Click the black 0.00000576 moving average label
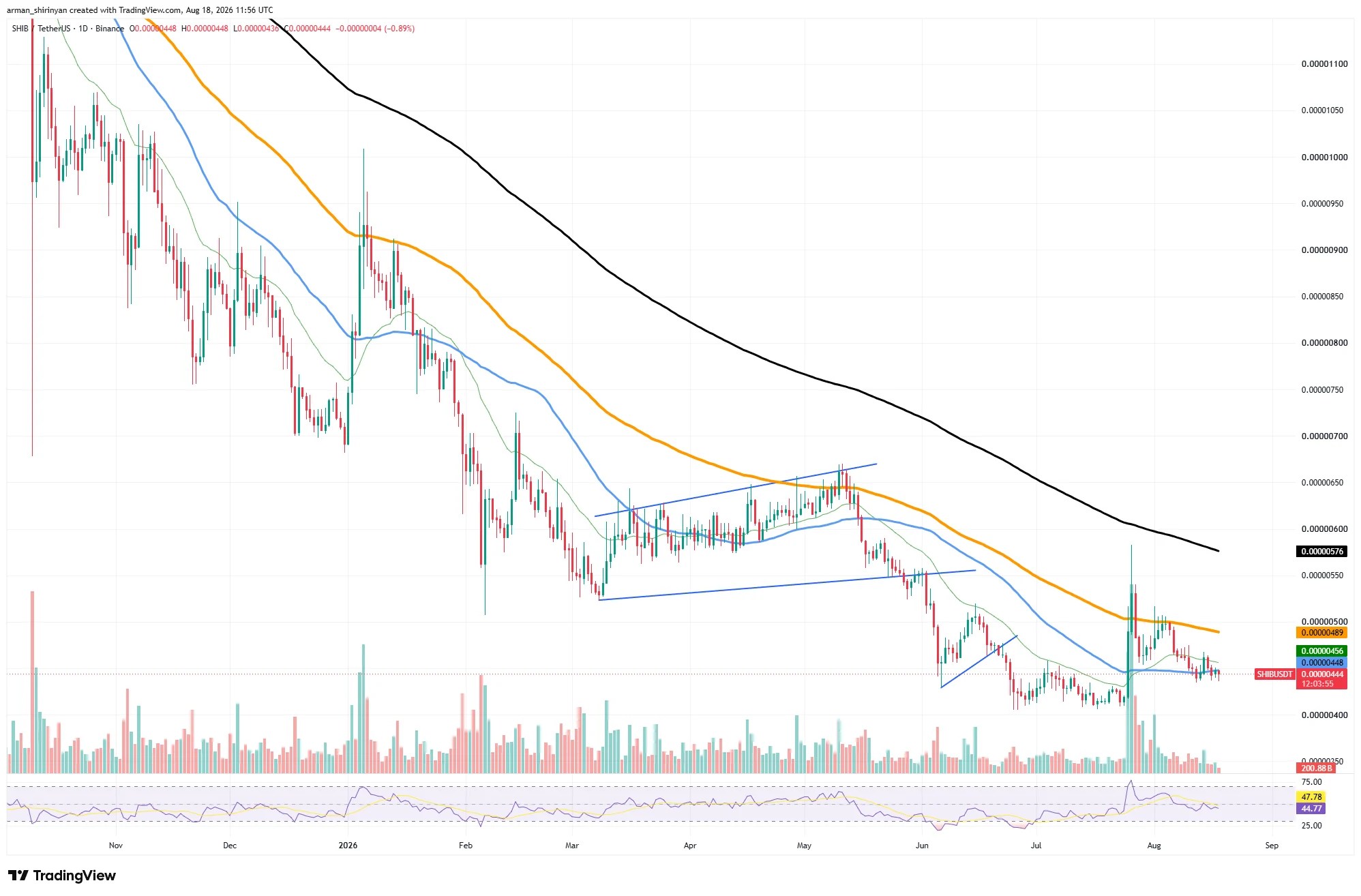 1321,551
